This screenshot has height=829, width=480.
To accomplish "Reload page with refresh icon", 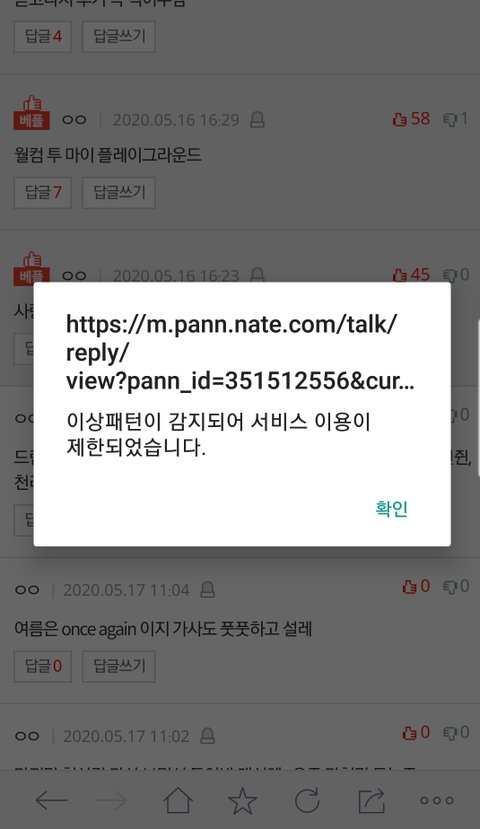I will [x=307, y=800].
